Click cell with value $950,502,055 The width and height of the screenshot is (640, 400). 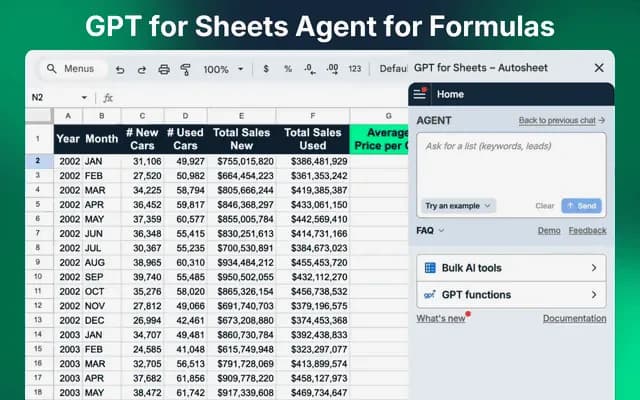tap(242, 277)
